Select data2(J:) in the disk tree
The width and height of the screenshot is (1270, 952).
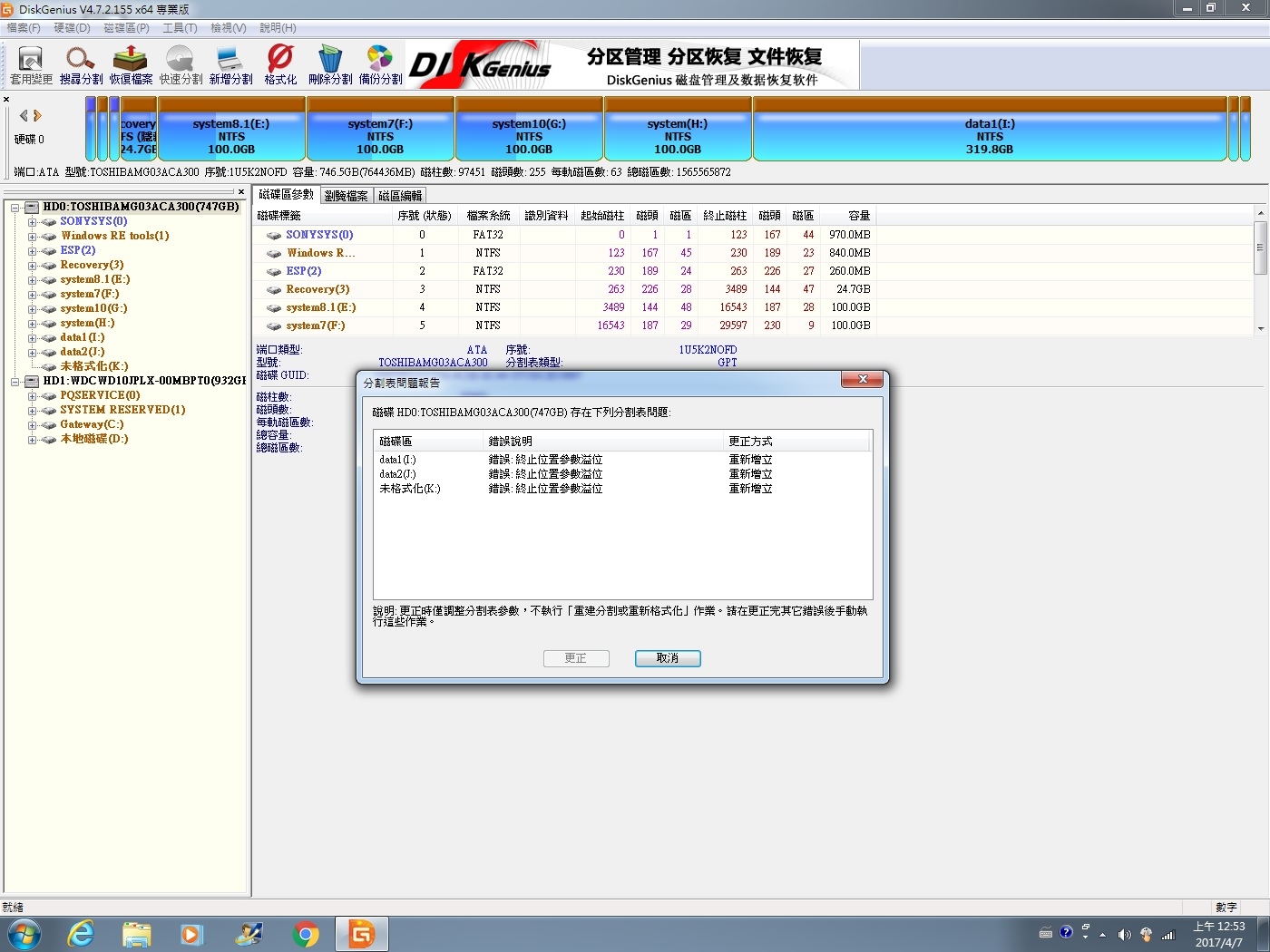tap(82, 352)
